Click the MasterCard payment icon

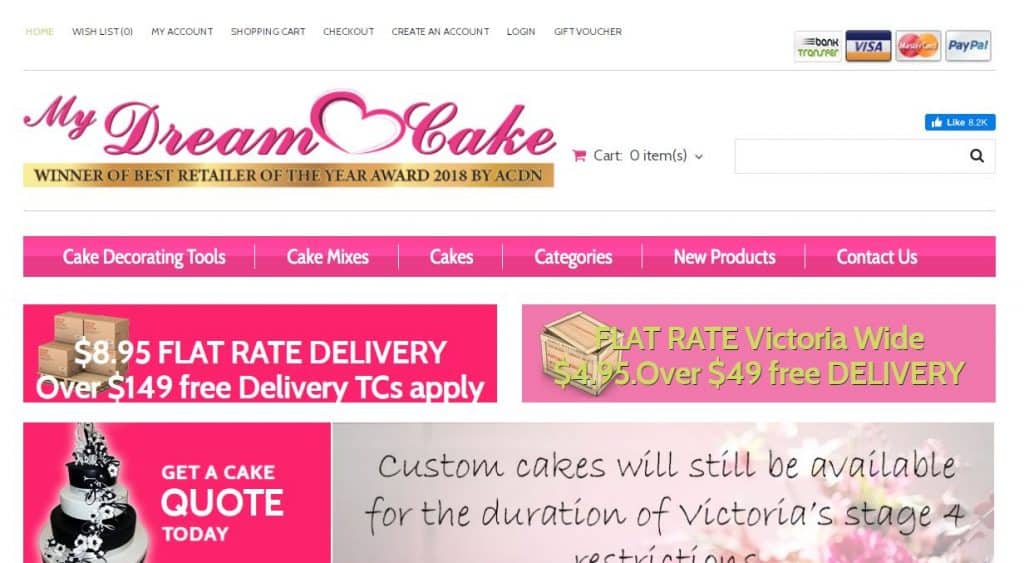click(x=918, y=46)
